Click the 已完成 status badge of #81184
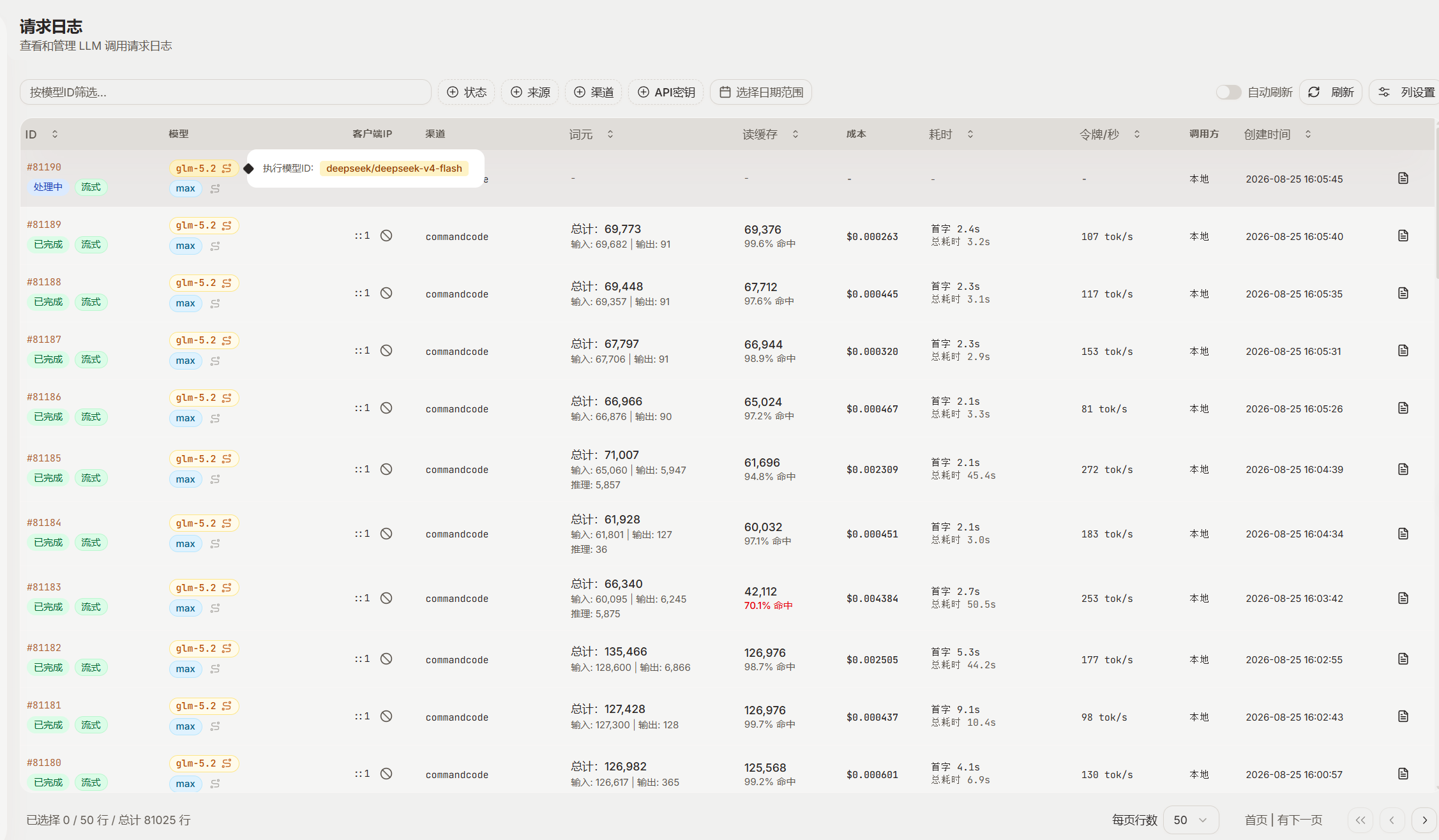 [x=48, y=543]
